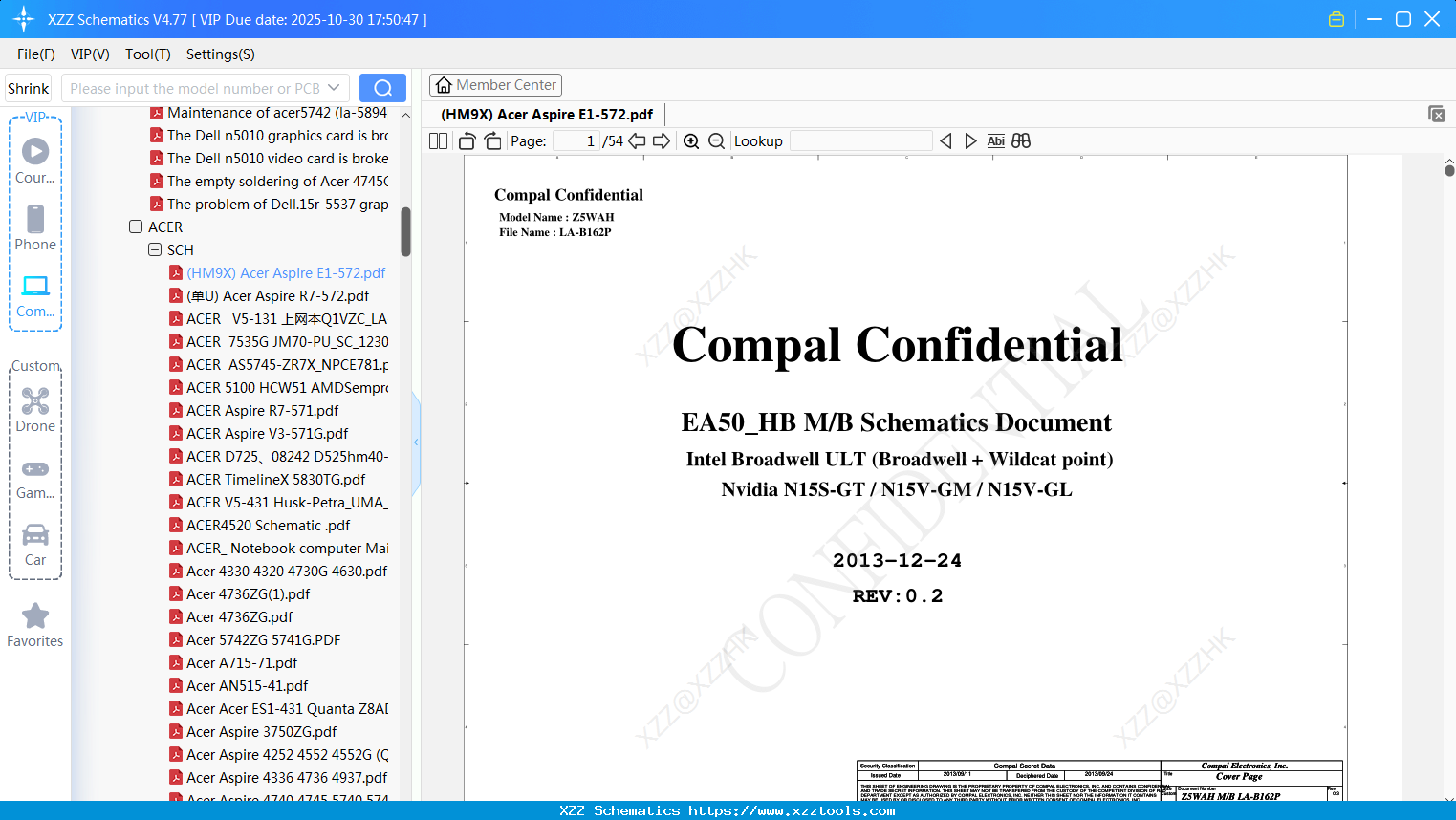Click the file tree vertical scrollbar thumb

pos(405,231)
